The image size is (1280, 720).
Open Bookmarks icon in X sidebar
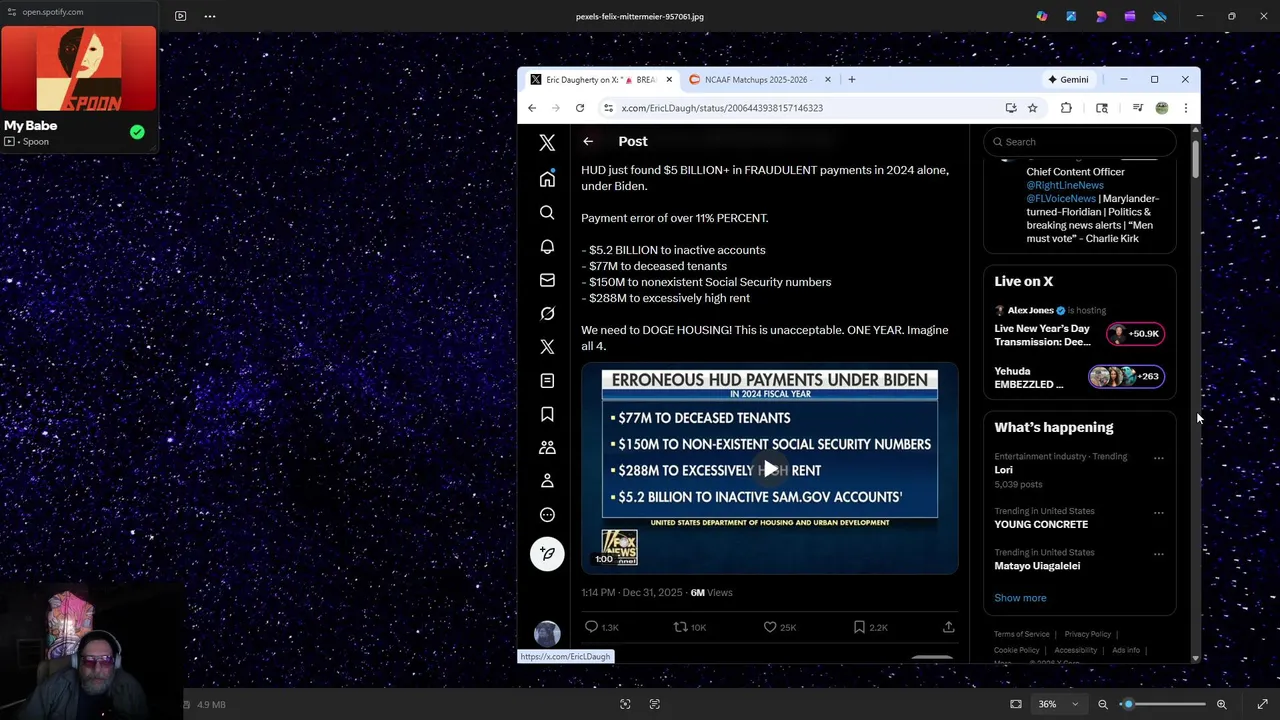(547, 414)
